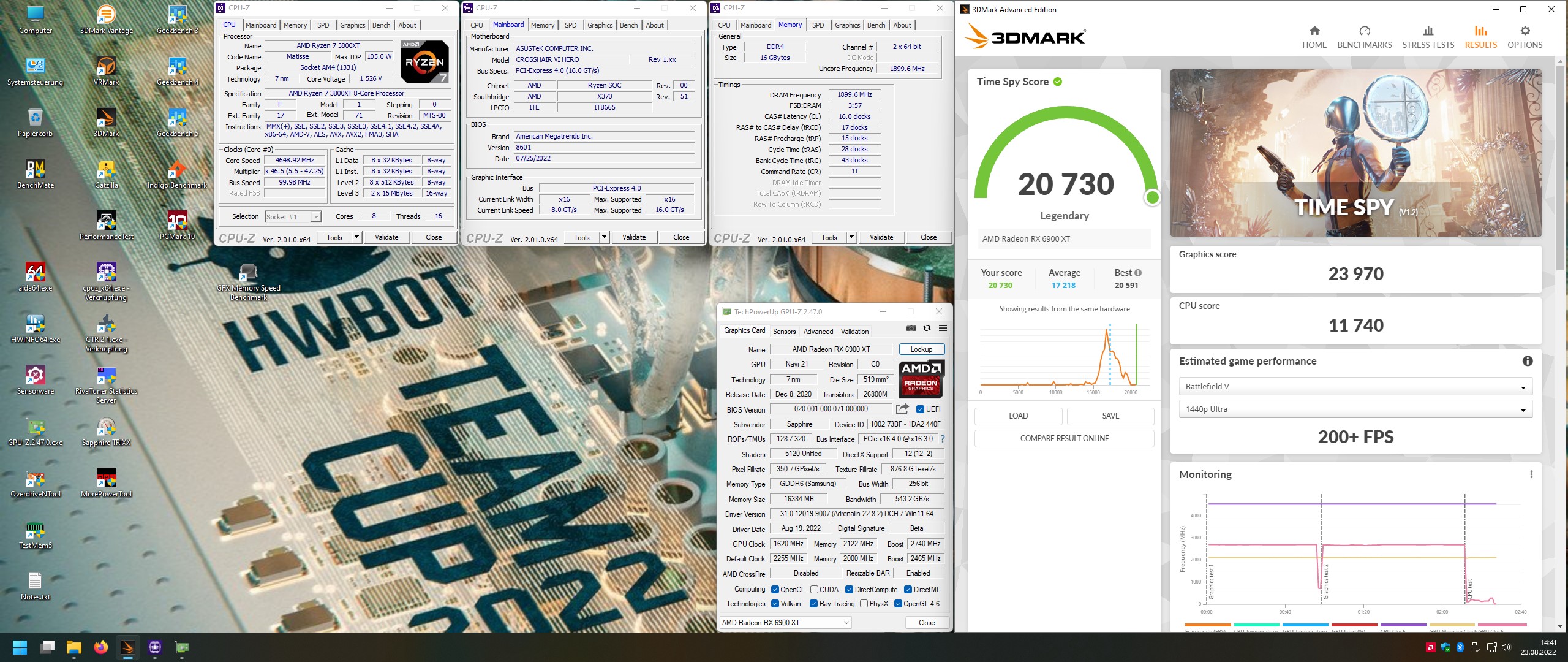Expand the Battlefield V game dropdown
Viewport: 1568px width, 662px height.
(1355, 386)
